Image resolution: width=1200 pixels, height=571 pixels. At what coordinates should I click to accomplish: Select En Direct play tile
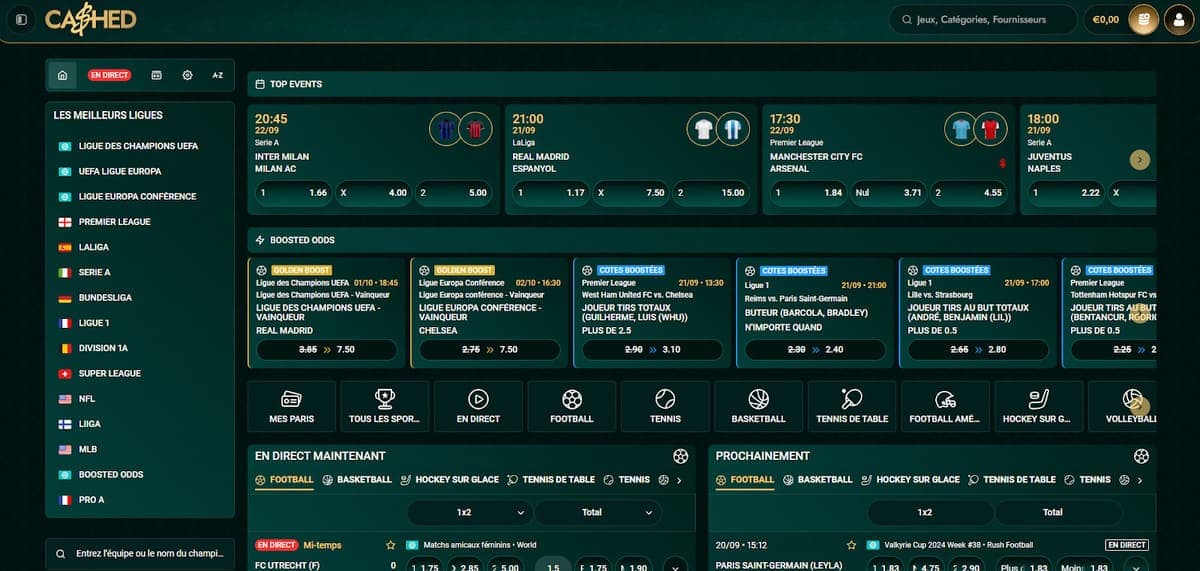478,407
